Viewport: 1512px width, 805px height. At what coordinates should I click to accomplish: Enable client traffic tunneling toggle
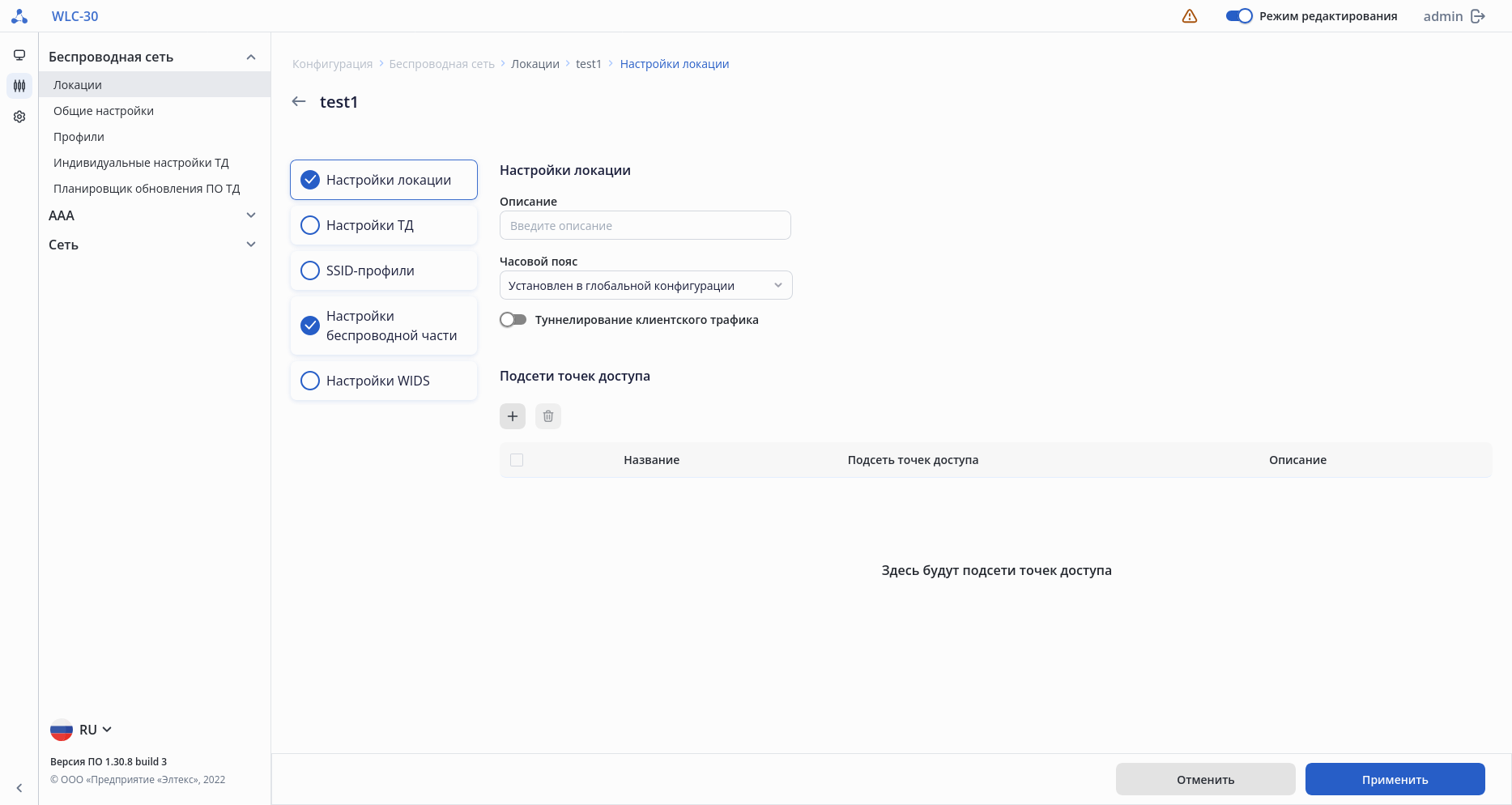pos(513,320)
